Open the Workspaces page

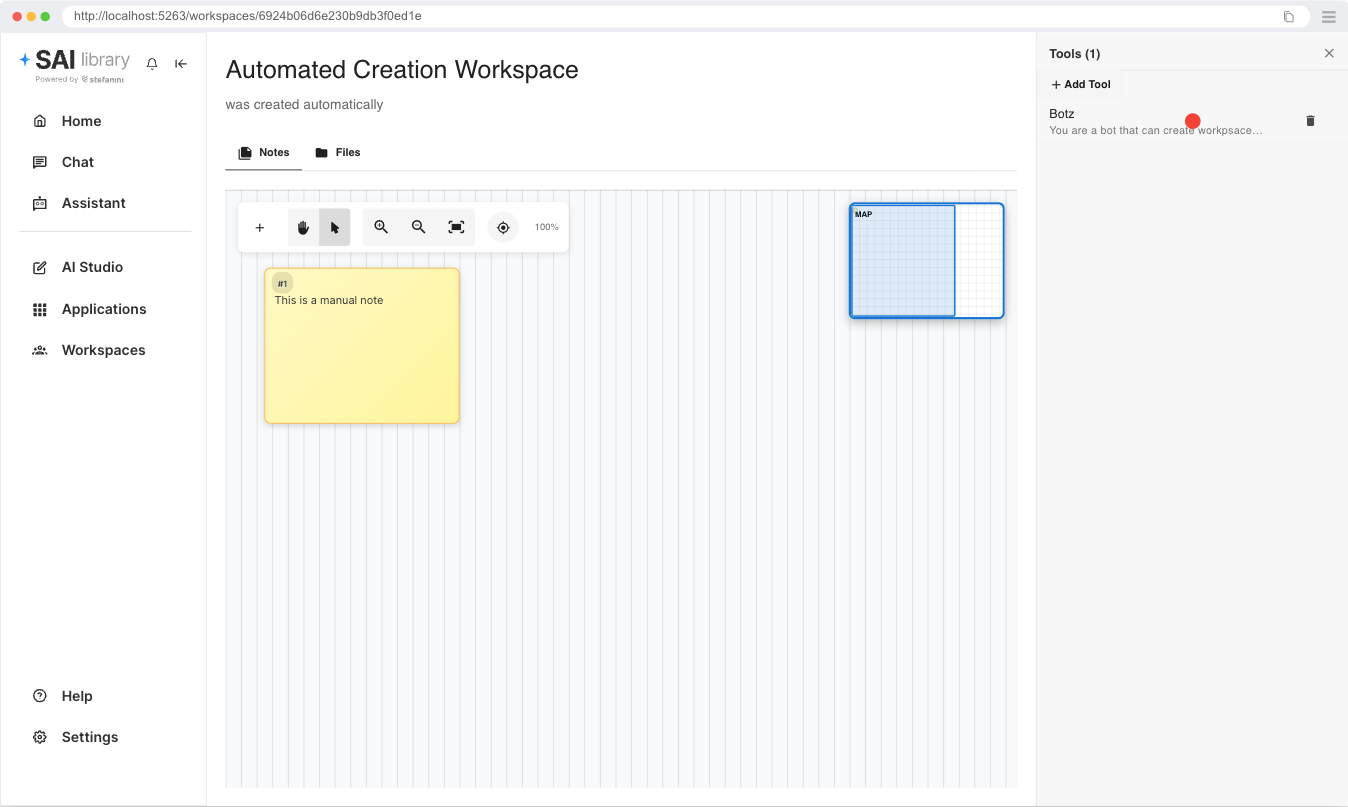(103, 350)
